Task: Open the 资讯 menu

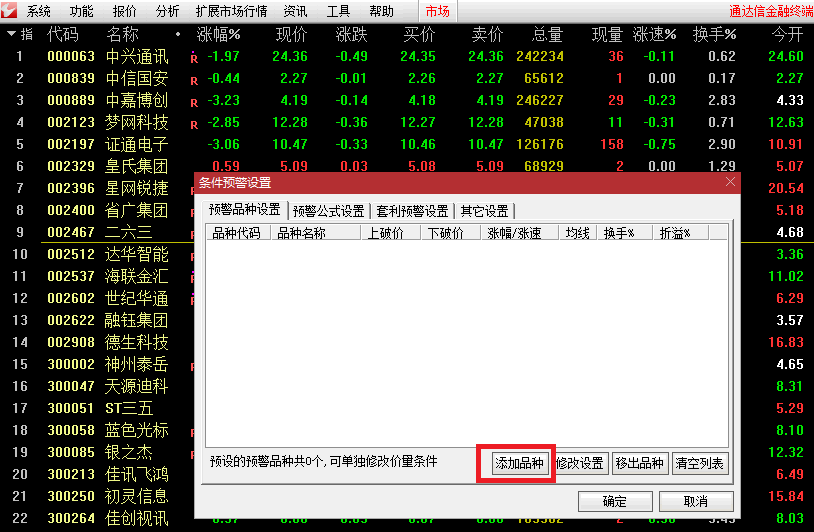Action: click(295, 11)
